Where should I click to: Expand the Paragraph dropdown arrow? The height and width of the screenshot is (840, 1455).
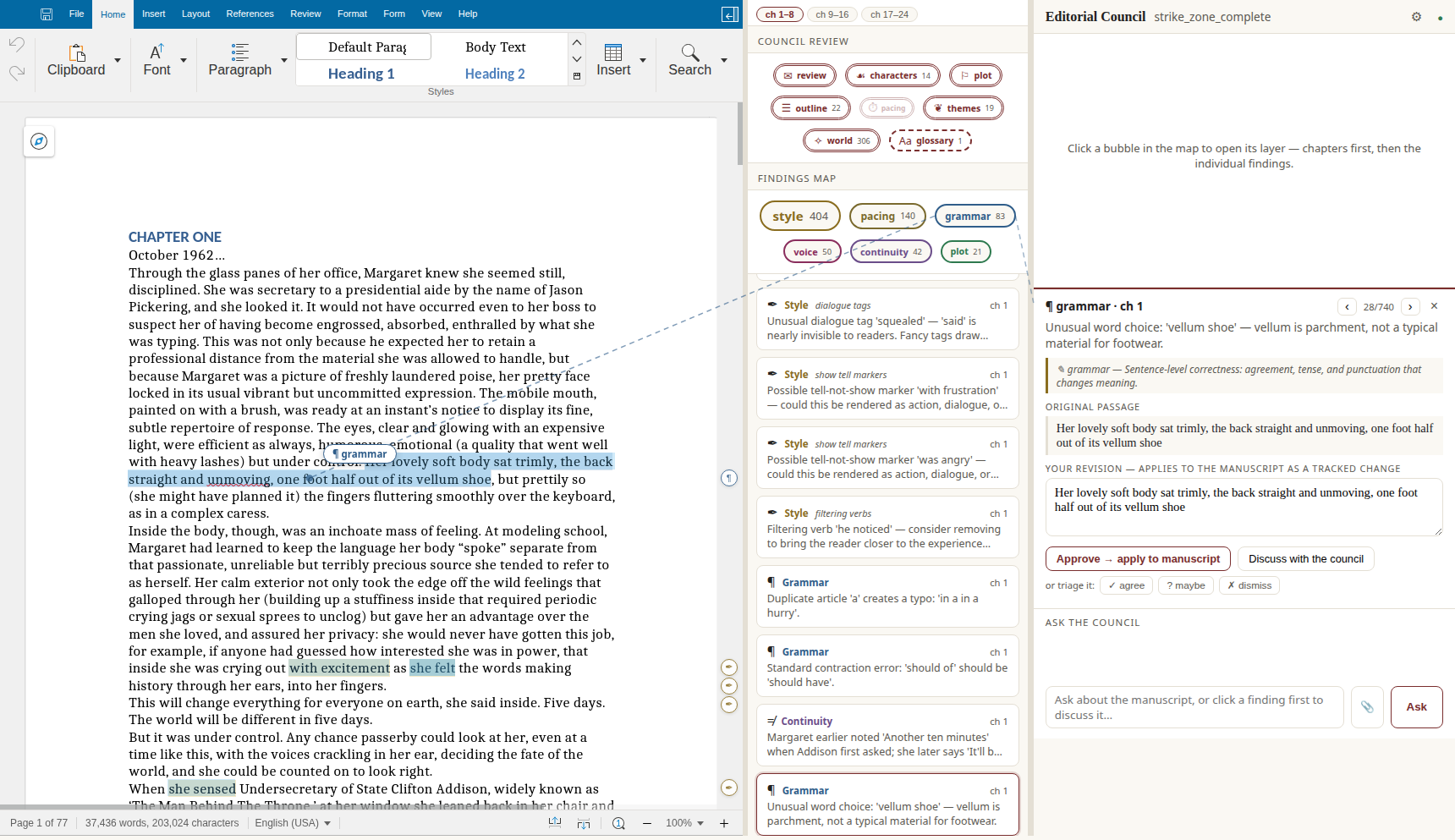(284, 60)
